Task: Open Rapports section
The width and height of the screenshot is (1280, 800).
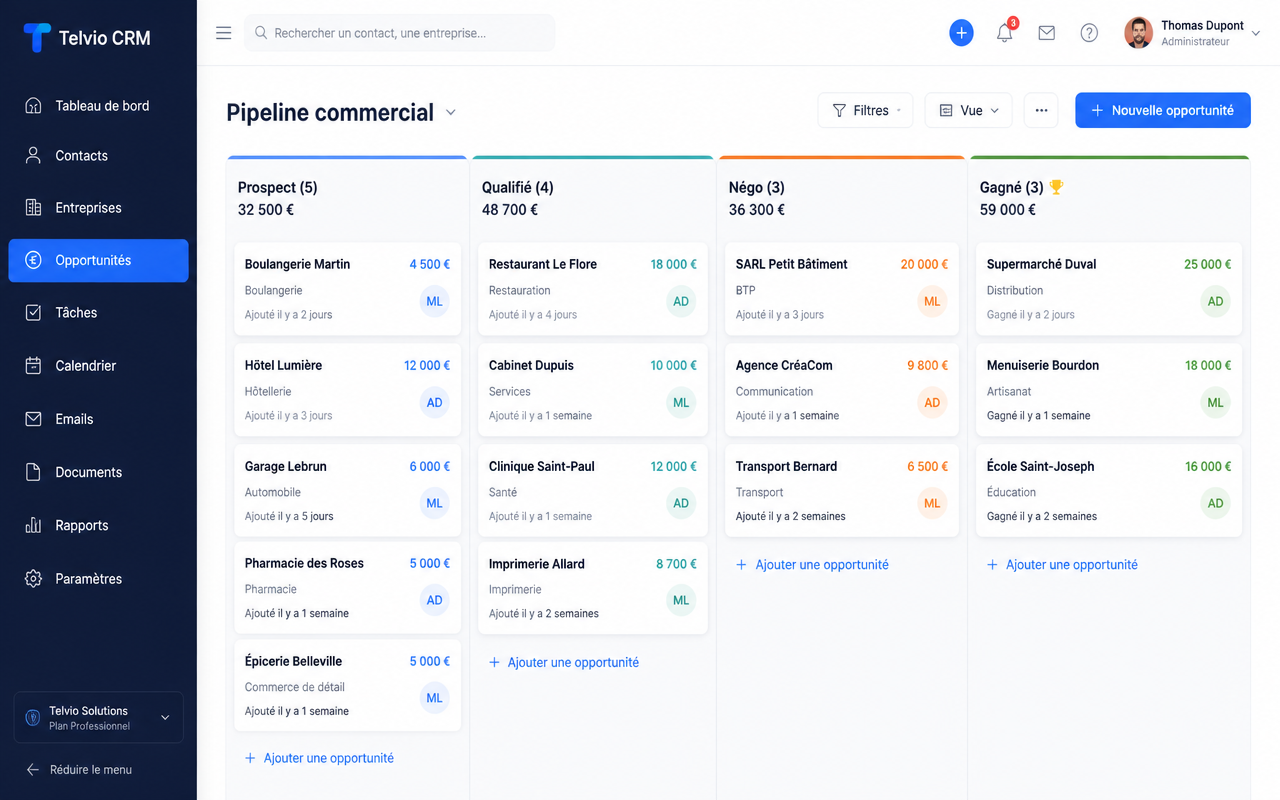Action: tap(98, 525)
